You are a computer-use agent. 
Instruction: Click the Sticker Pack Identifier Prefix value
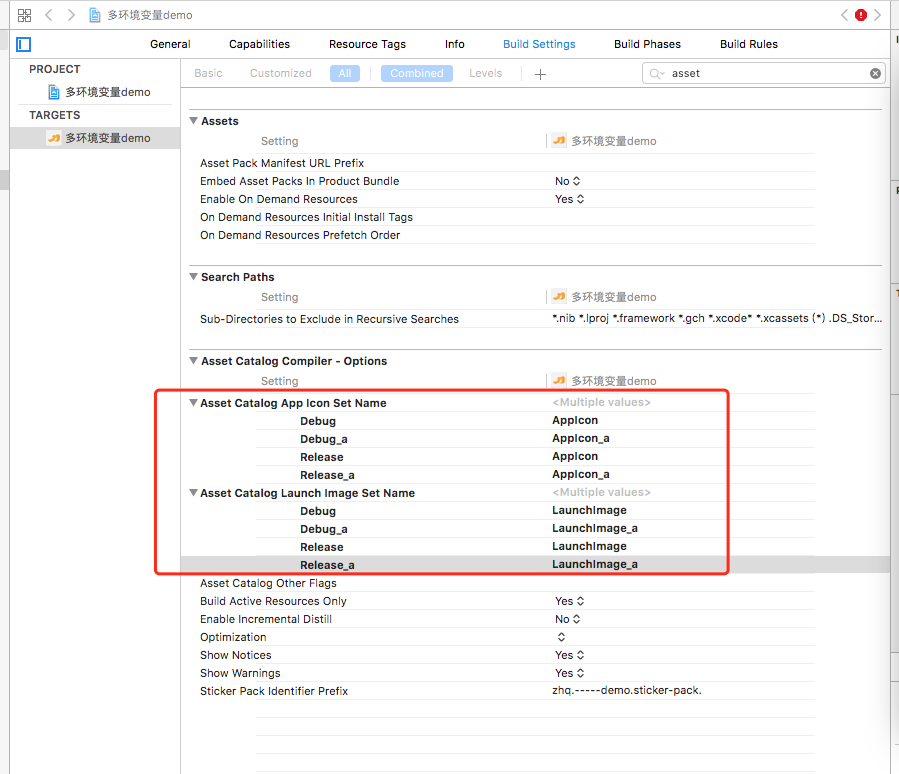click(x=627, y=690)
